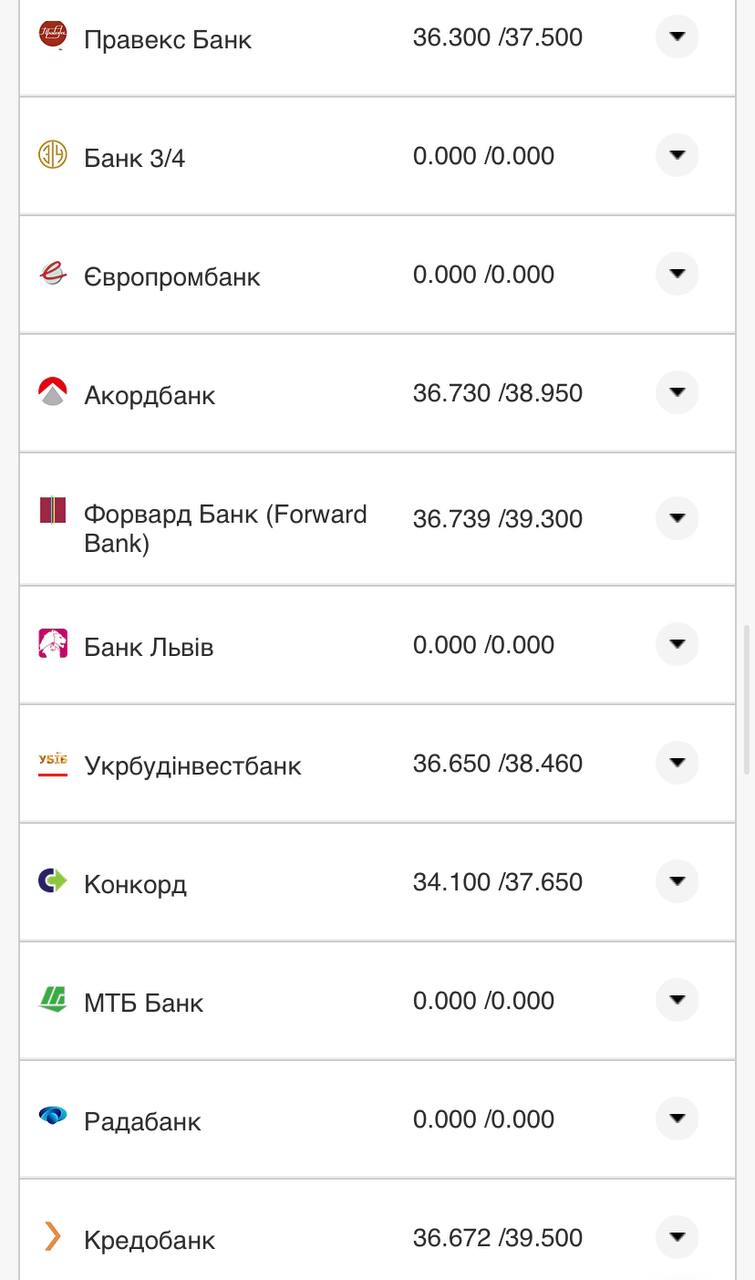Click the Форвард Банк logo icon

[52, 510]
